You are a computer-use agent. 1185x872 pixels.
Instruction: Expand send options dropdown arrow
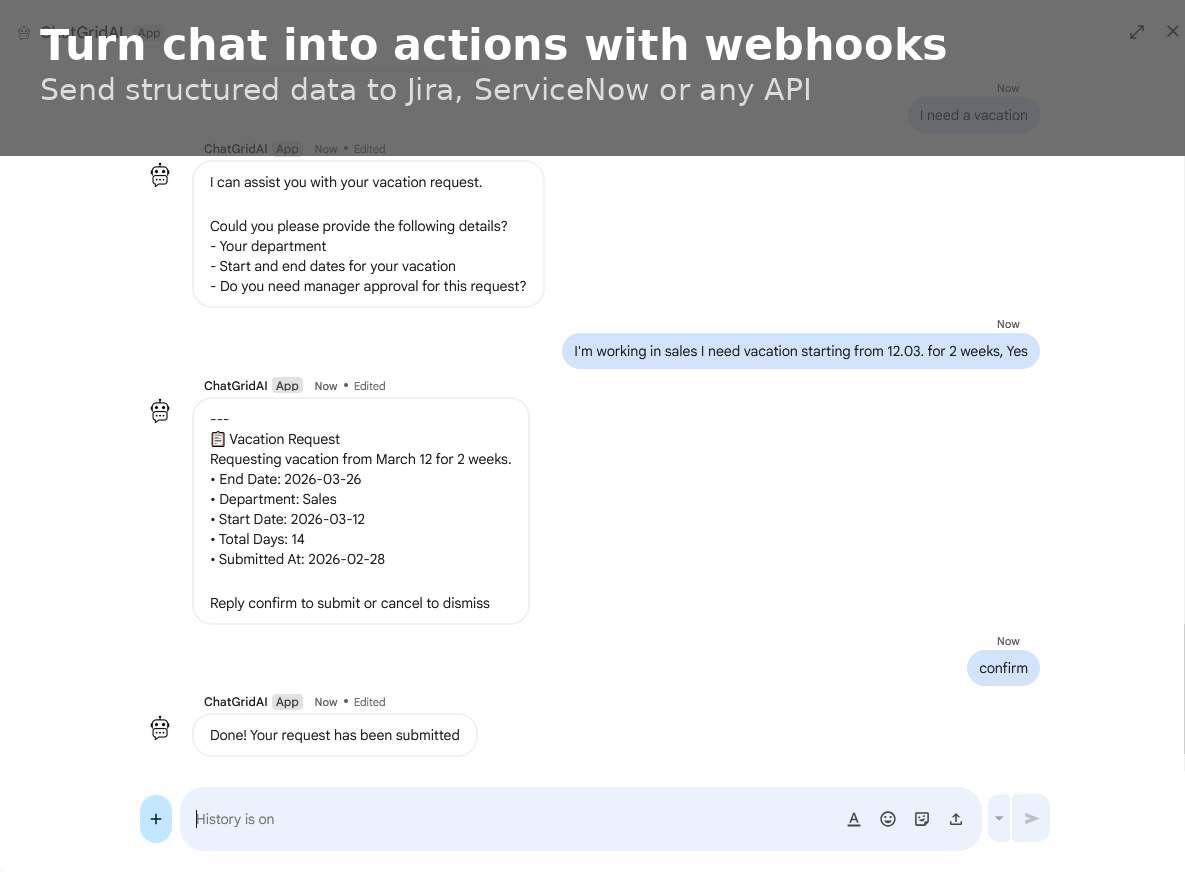999,818
